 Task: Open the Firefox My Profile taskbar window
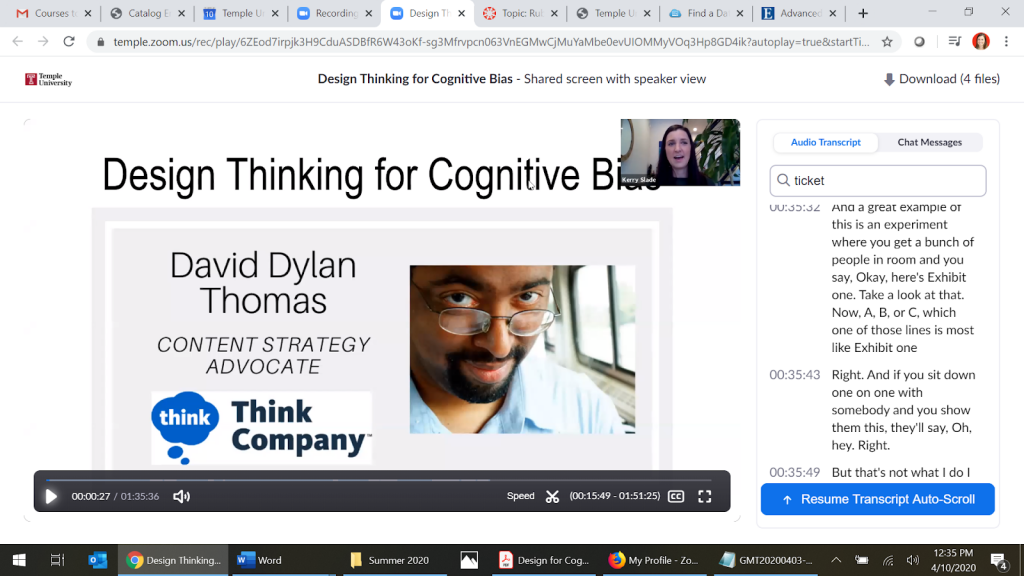click(x=654, y=560)
